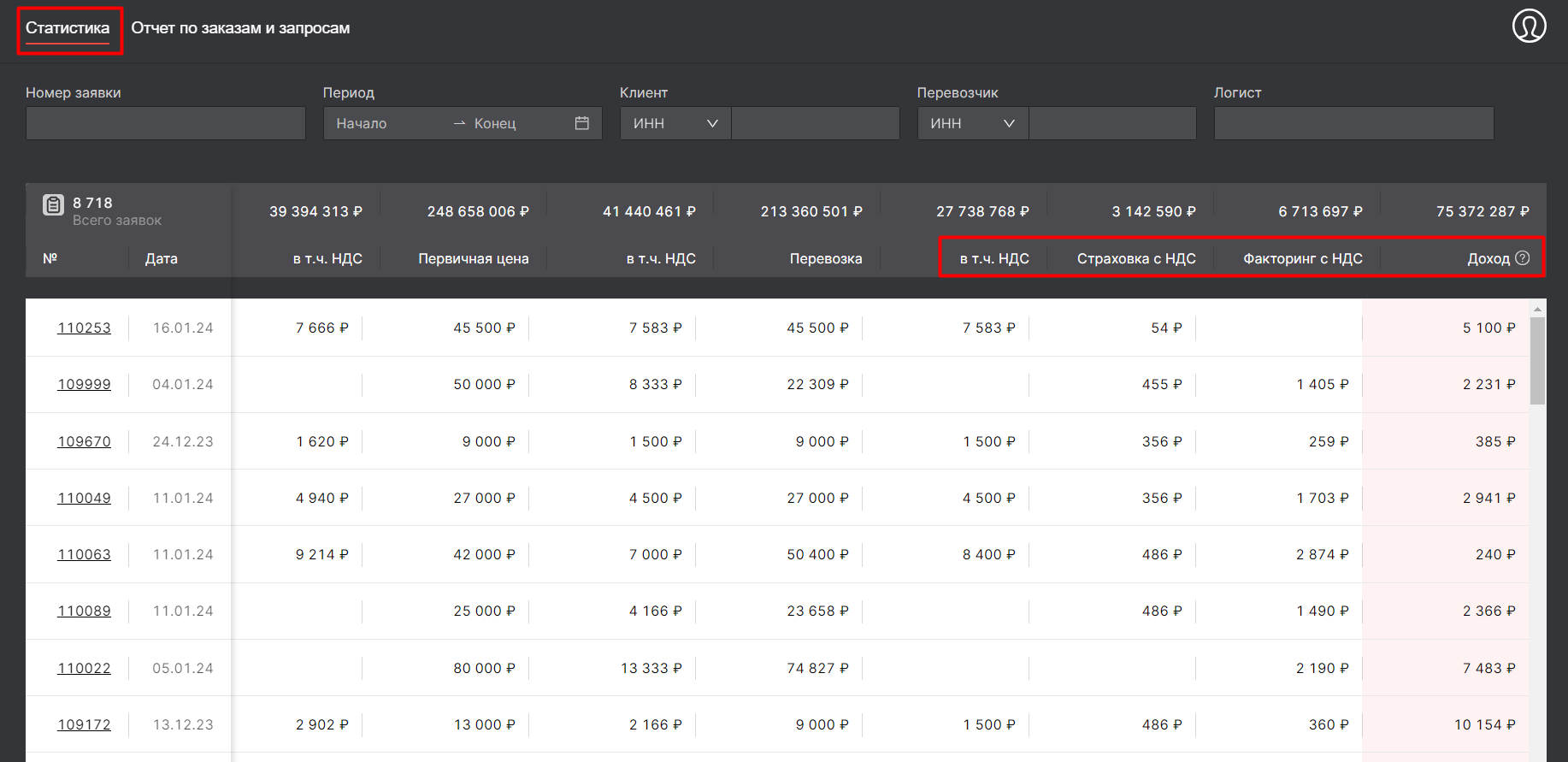
Task: Click the date 05.01.24 cell
Action: click(x=183, y=668)
